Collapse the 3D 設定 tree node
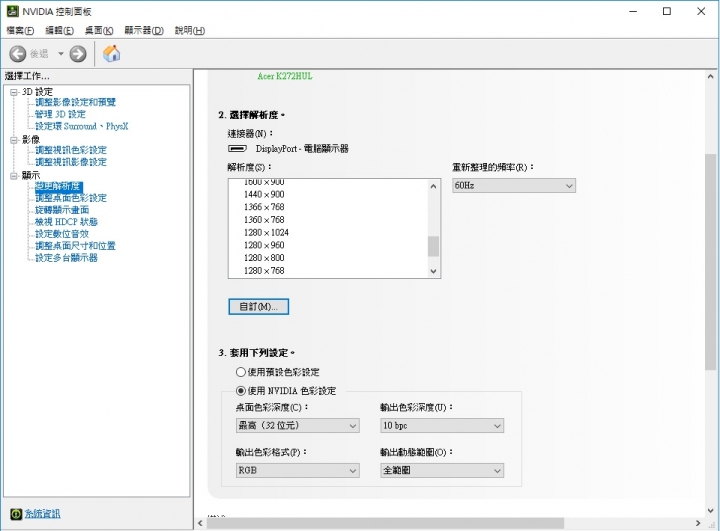The image size is (720, 531). pos(14,92)
